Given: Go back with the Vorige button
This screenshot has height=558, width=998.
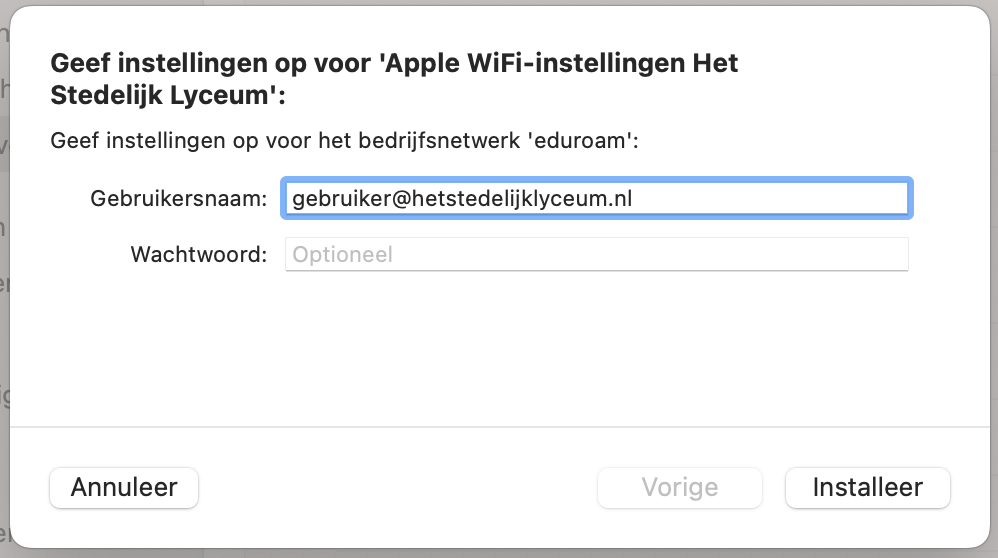Looking at the screenshot, I should [679, 488].
